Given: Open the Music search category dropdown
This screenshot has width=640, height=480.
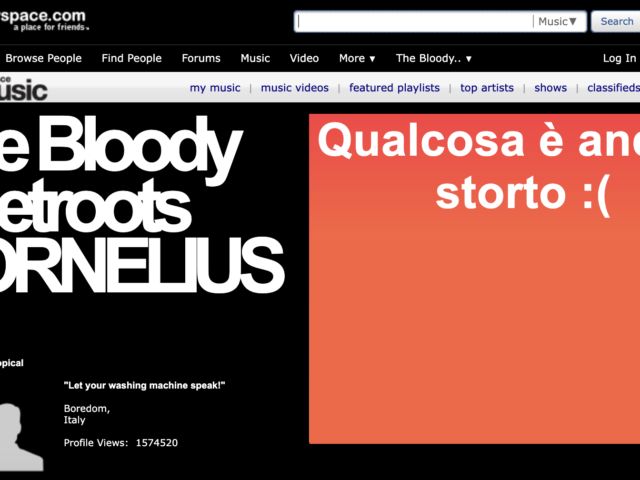Looking at the screenshot, I should pyautogui.click(x=558, y=21).
